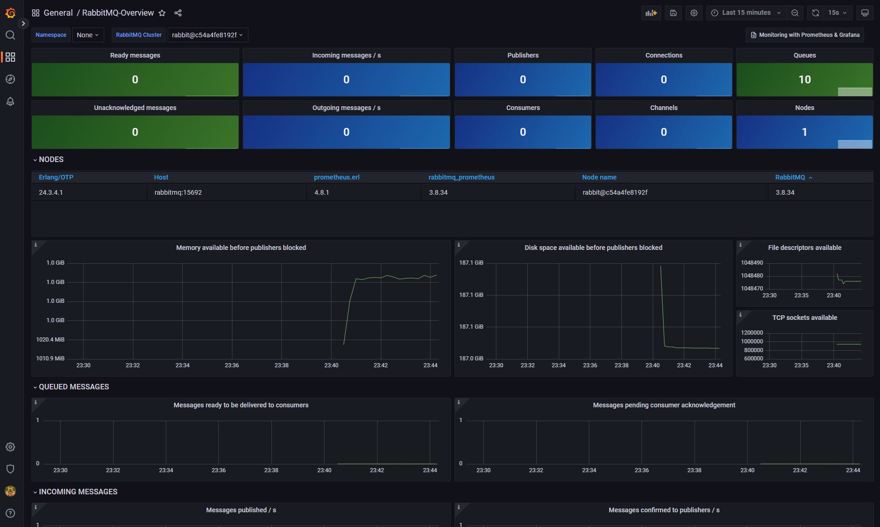Viewport: 880px width, 527px height.
Task: Click the dashboard grid icon beside General
Action: point(35,13)
